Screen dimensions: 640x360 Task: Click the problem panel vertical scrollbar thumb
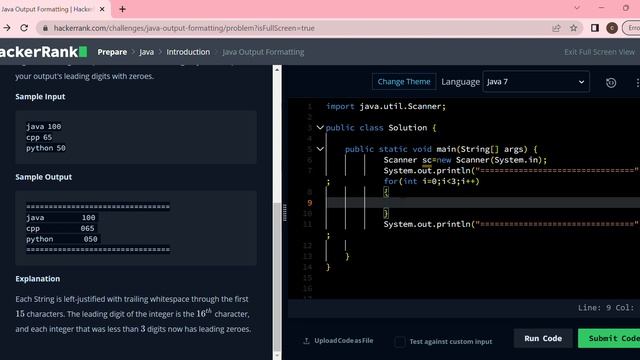click(277, 278)
